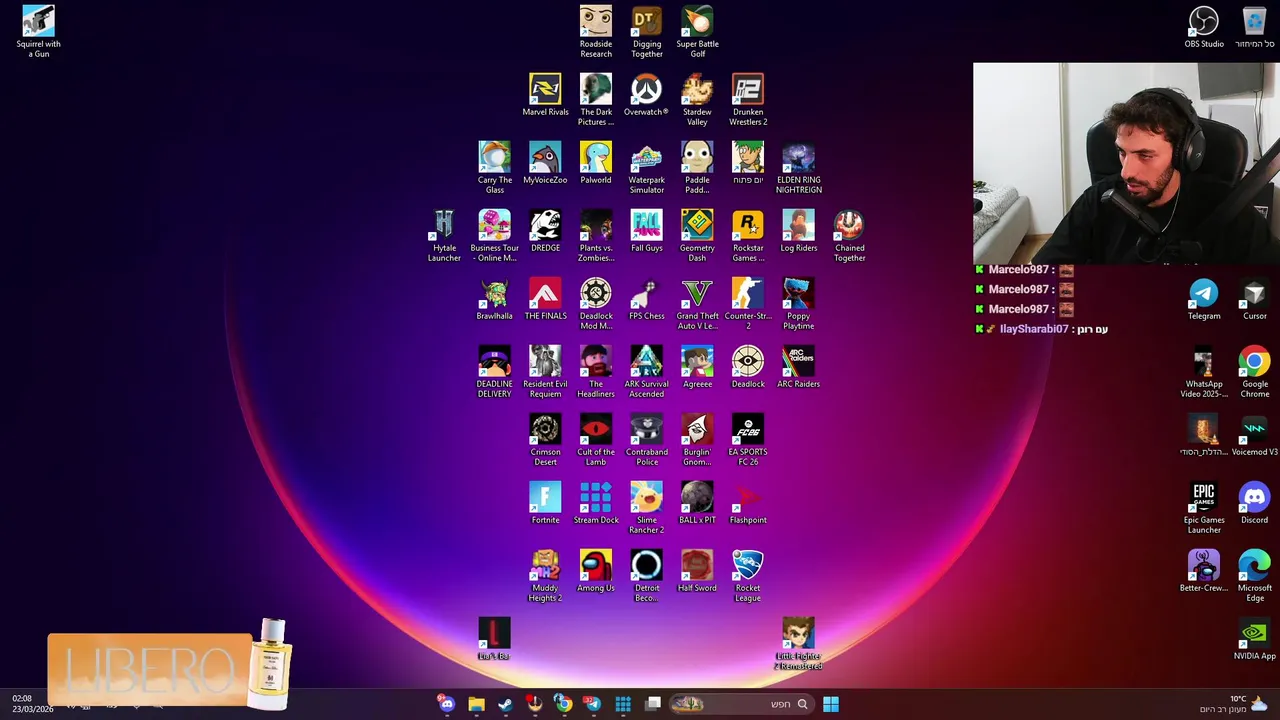Open the Deadlock game shortcut
This screenshot has height=720, width=1280.
coord(748,366)
